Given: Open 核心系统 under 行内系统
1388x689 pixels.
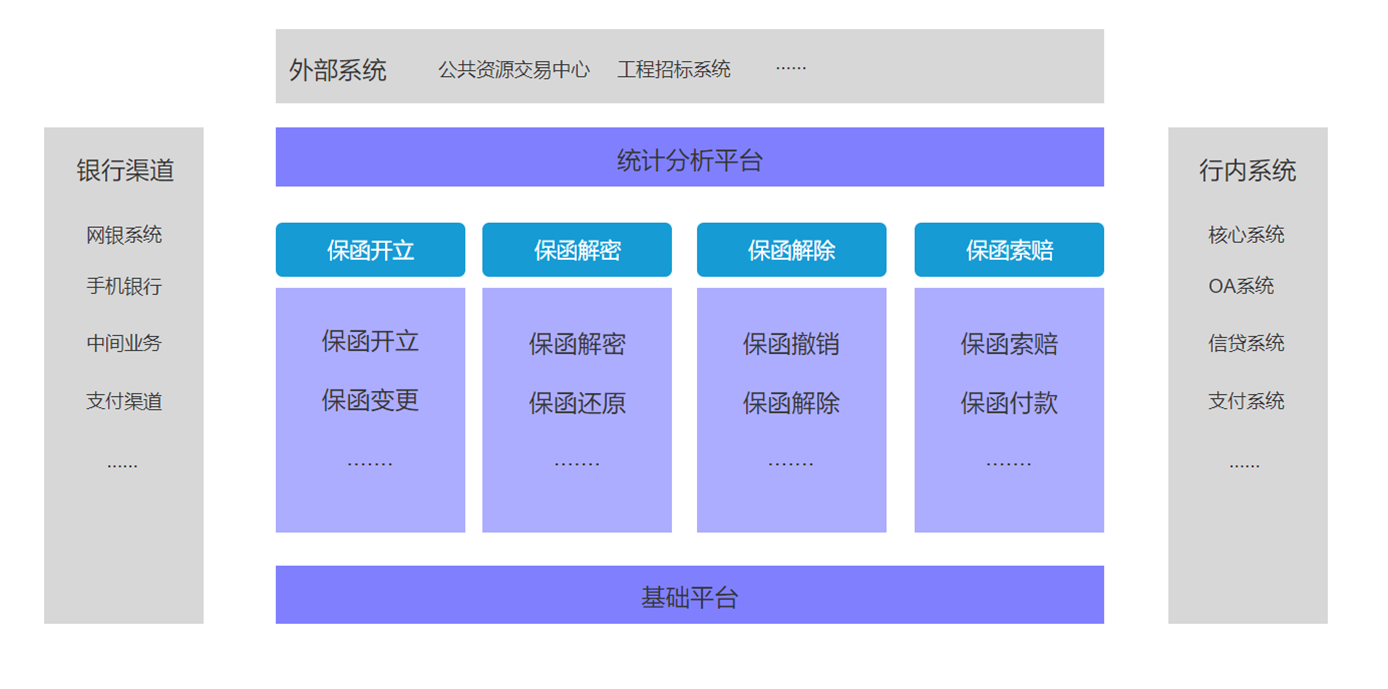Looking at the screenshot, I should coord(1246,235).
